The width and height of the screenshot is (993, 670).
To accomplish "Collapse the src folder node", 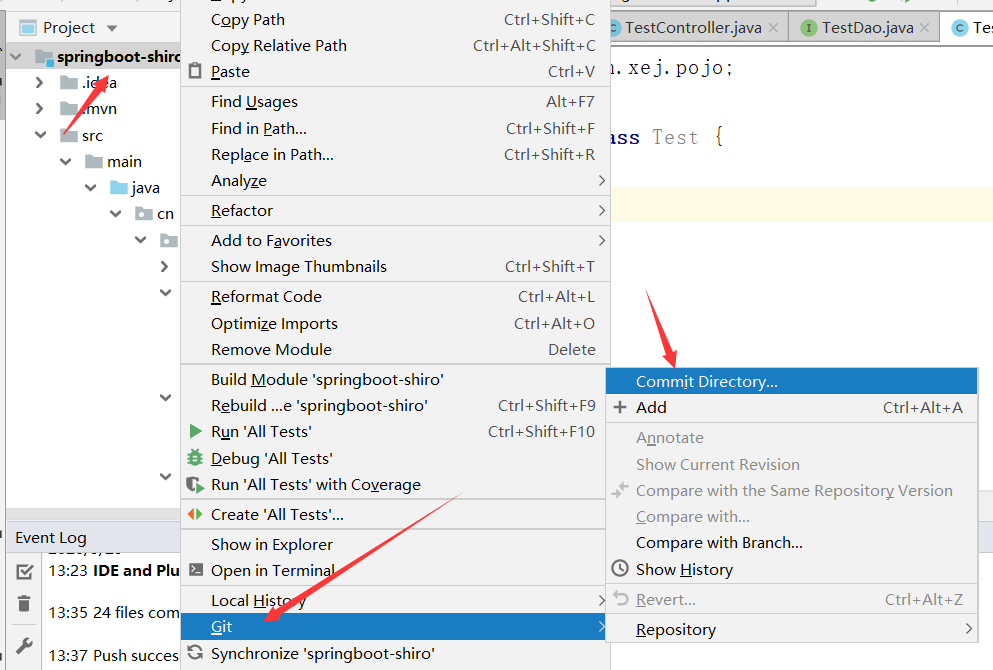I will (41, 135).
